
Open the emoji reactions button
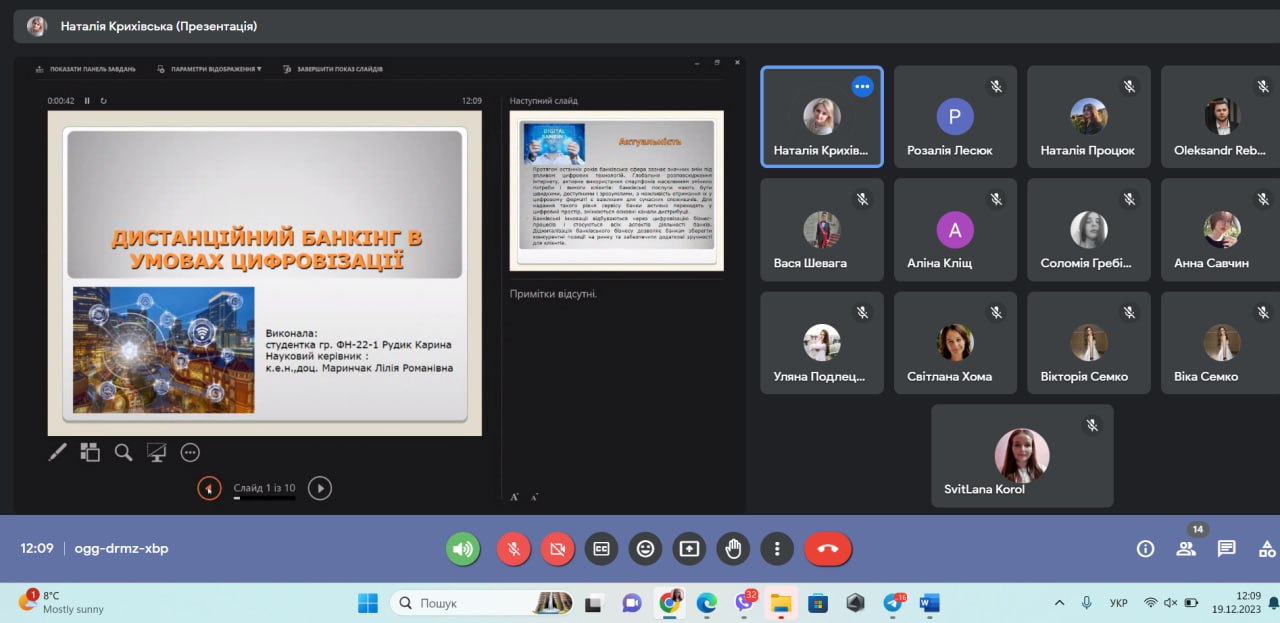[645, 549]
